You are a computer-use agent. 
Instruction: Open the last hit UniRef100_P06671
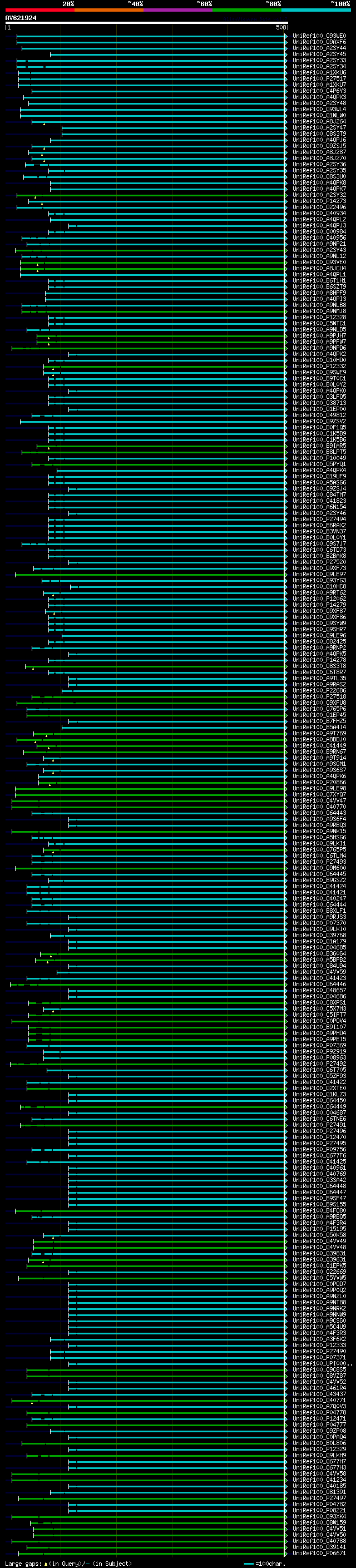(319, 1553)
